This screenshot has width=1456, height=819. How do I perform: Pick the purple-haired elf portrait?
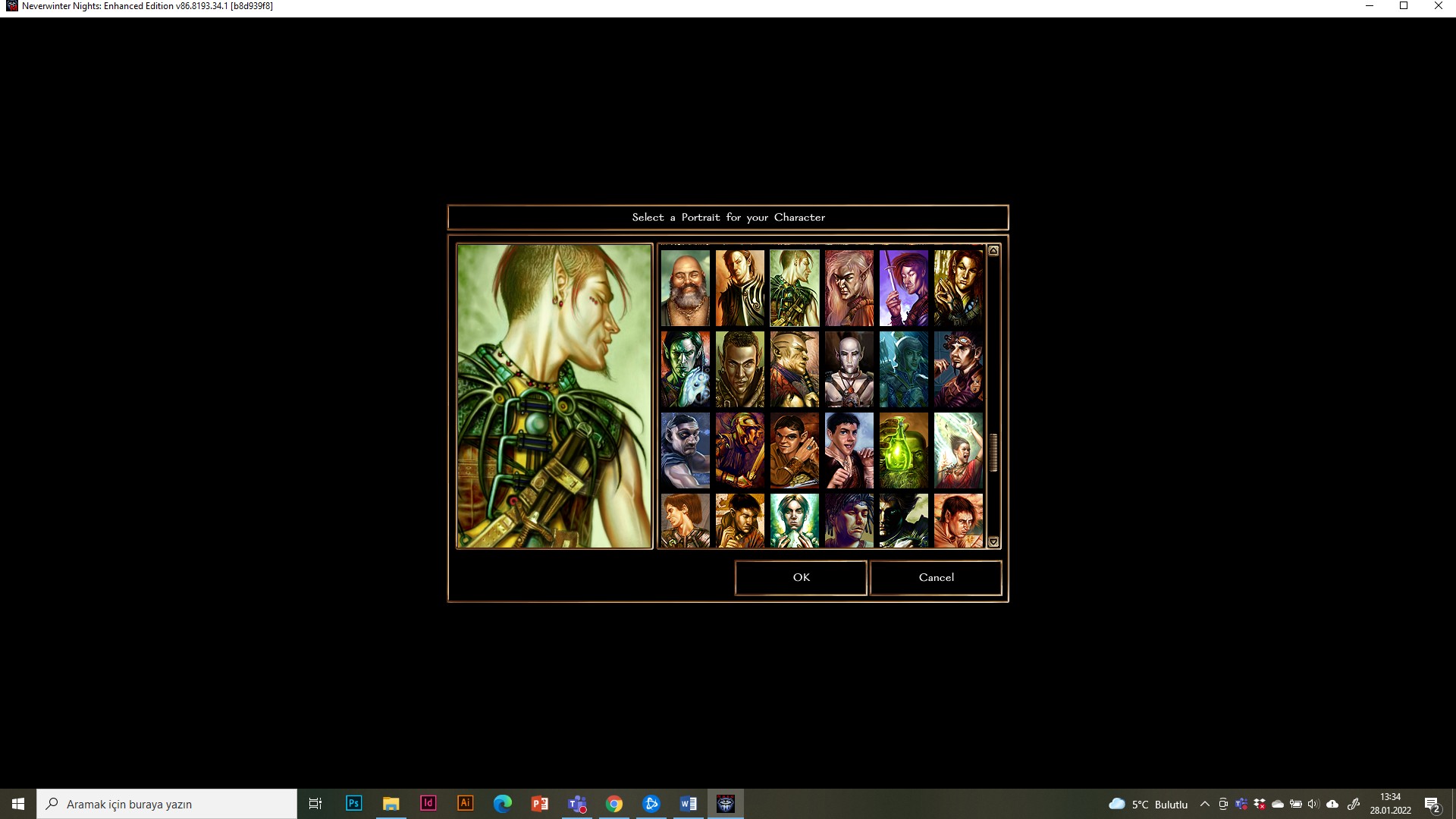pyautogui.click(x=903, y=288)
